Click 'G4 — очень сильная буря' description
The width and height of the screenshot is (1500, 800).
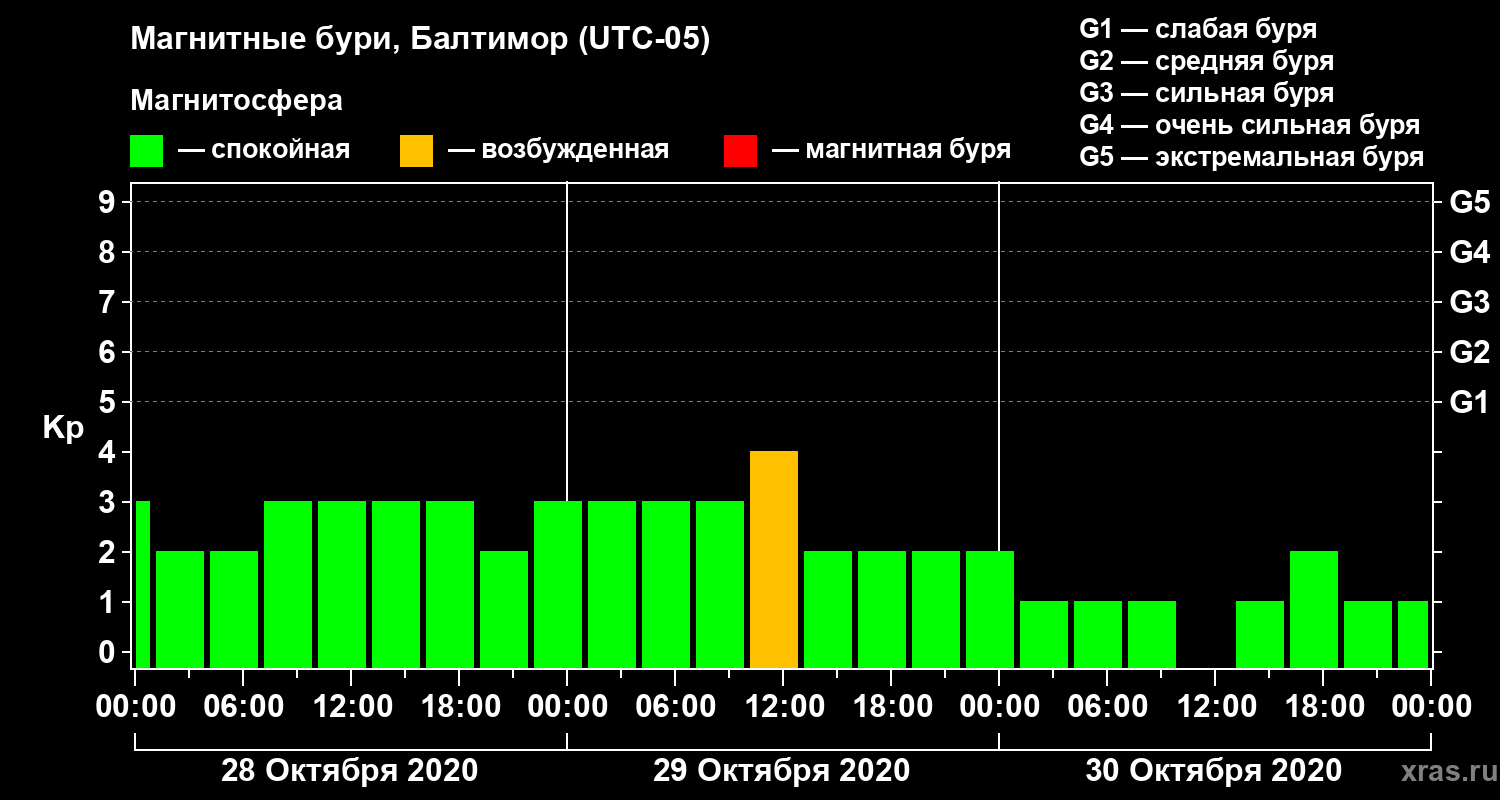1249,125
